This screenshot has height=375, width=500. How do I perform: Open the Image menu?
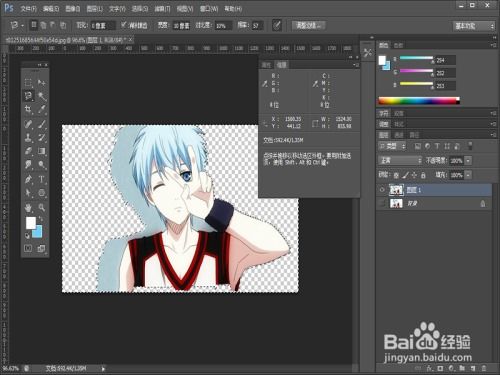[73, 9]
